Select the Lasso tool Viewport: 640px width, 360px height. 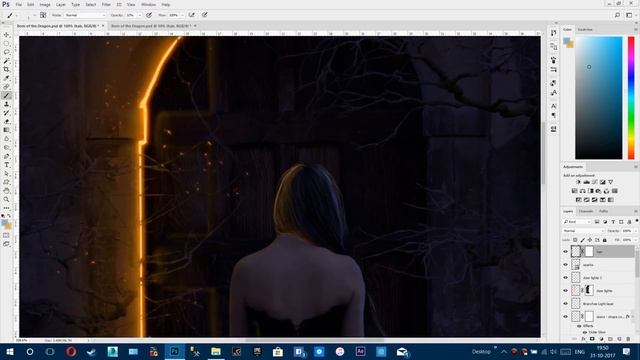[6, 52]
